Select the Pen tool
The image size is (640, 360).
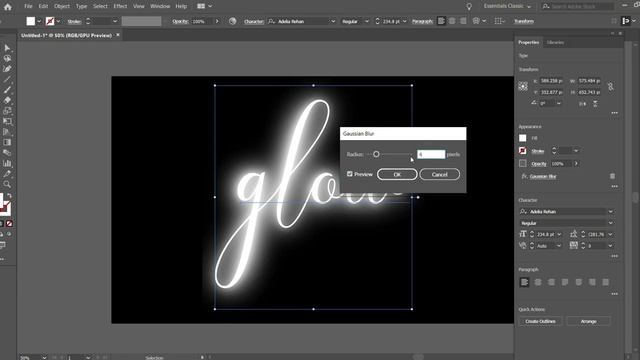tap(7, 69)
